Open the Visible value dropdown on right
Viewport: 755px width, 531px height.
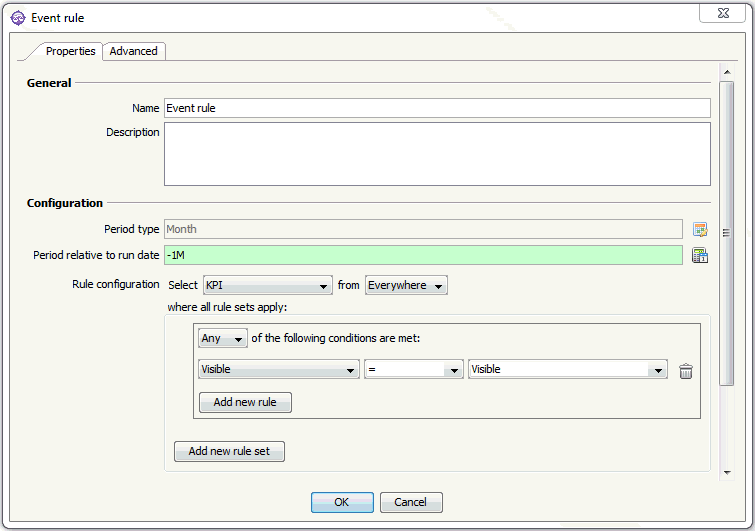click(568, 369)
